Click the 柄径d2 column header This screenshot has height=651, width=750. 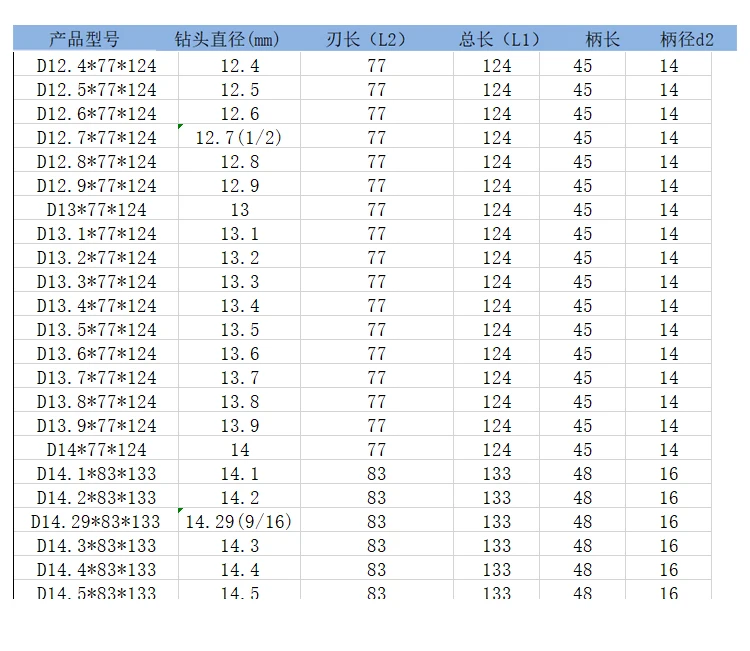tap(687, 39)
